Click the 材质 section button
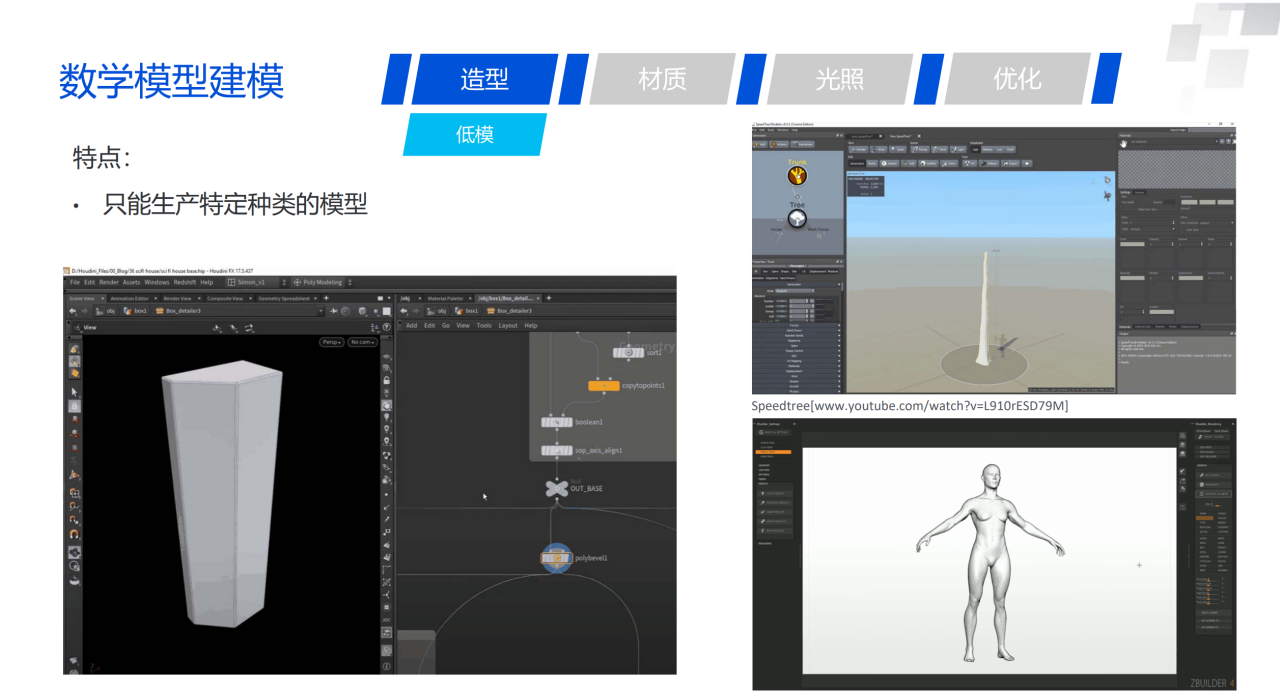 662,79
